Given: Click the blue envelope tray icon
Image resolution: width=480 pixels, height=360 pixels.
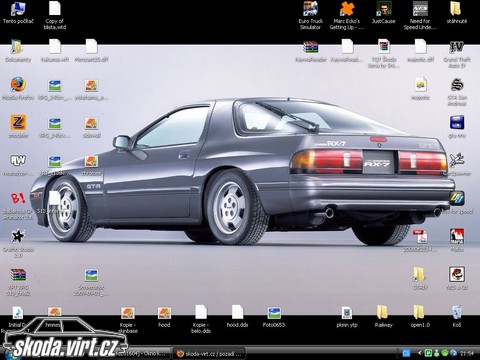Looking at the screenshot, I should click(407, 353).
